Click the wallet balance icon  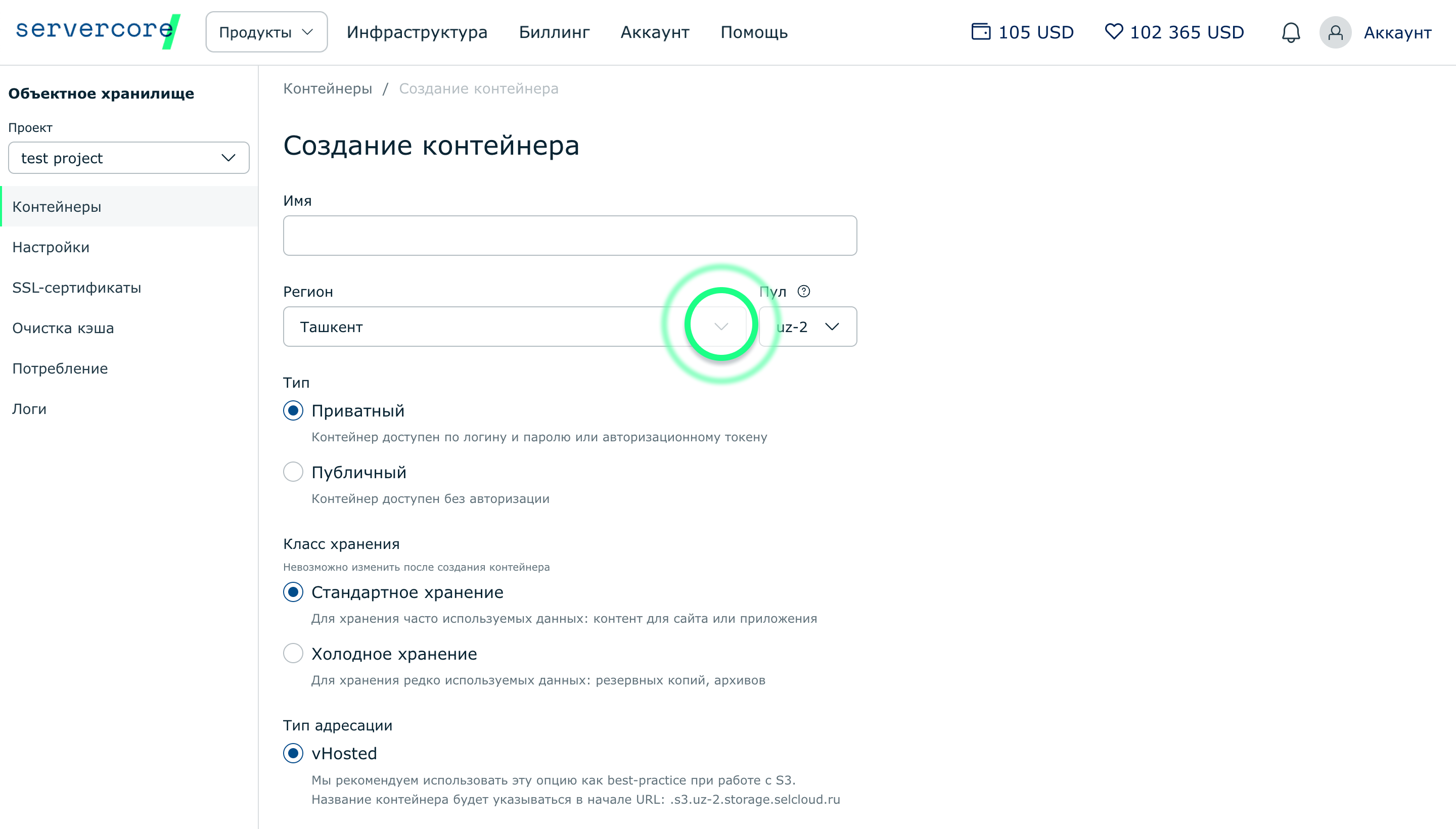point(981,32)
